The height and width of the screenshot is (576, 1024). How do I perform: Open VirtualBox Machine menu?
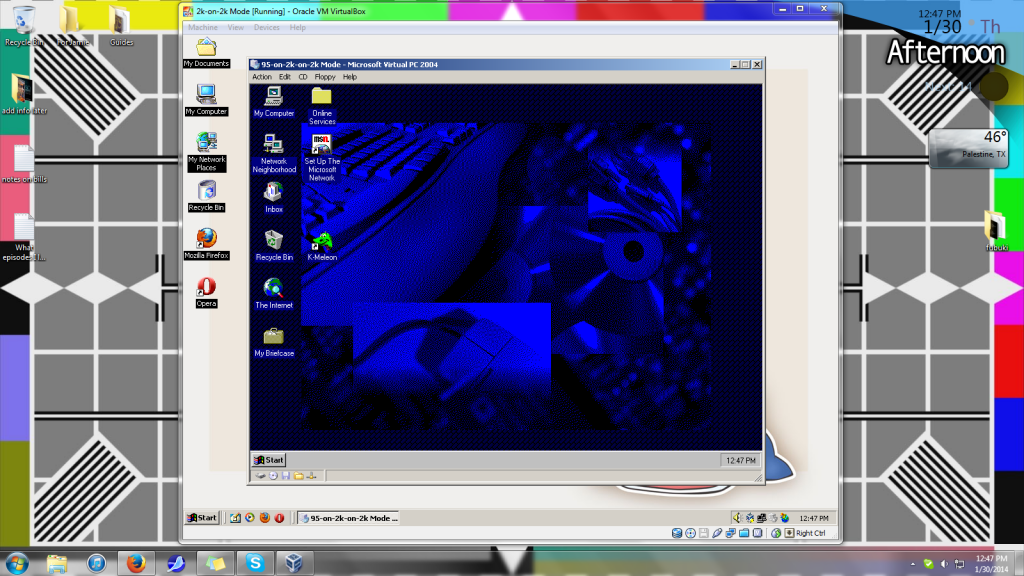pos(202,27)
